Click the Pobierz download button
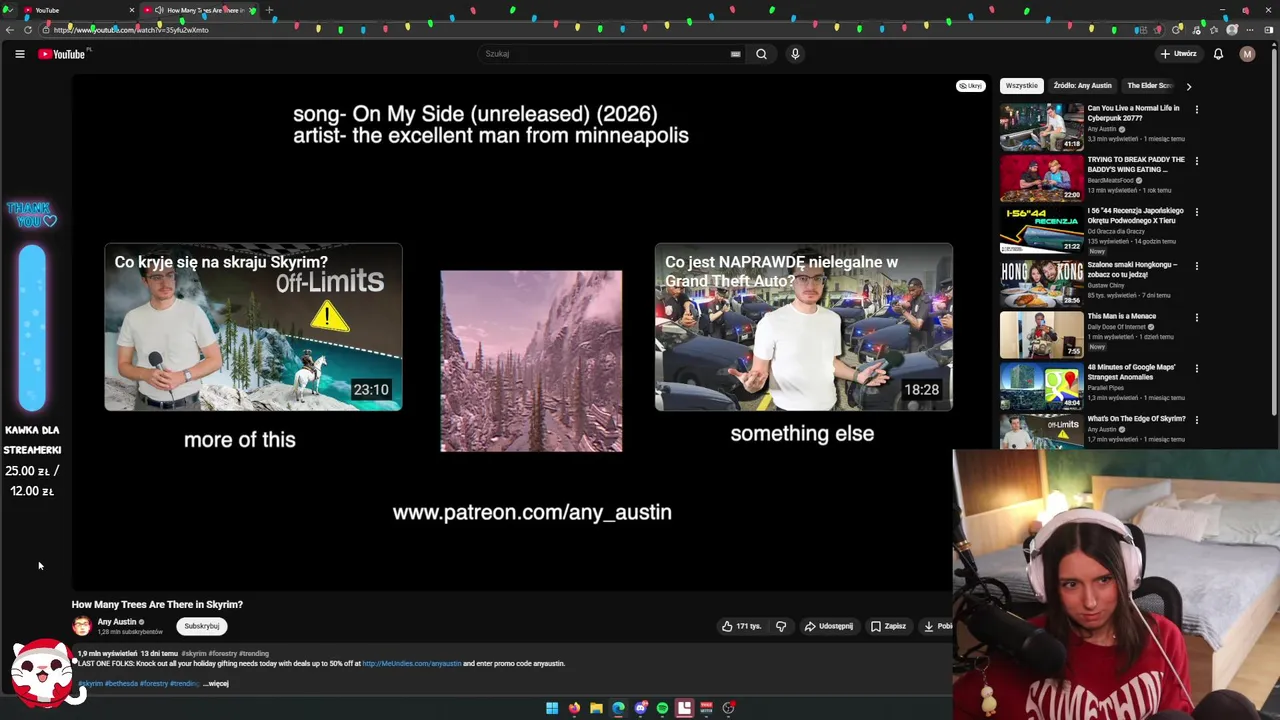1280x720 pixels. pos(936,626)
